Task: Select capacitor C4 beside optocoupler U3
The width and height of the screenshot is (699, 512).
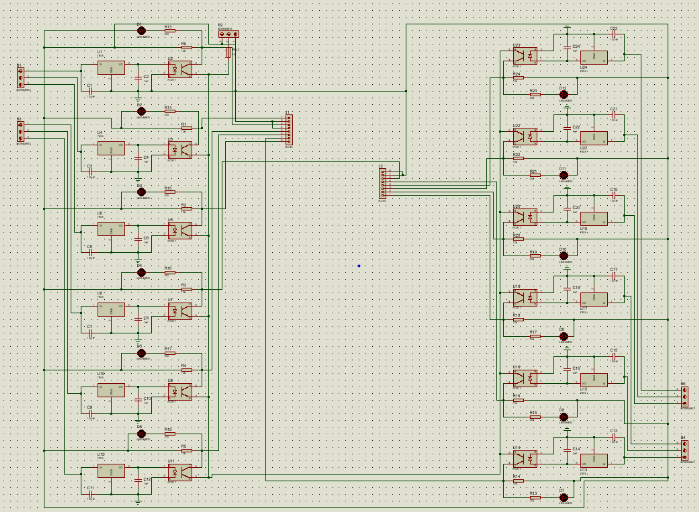Action: pyautogui.click(x=138, y=159)
